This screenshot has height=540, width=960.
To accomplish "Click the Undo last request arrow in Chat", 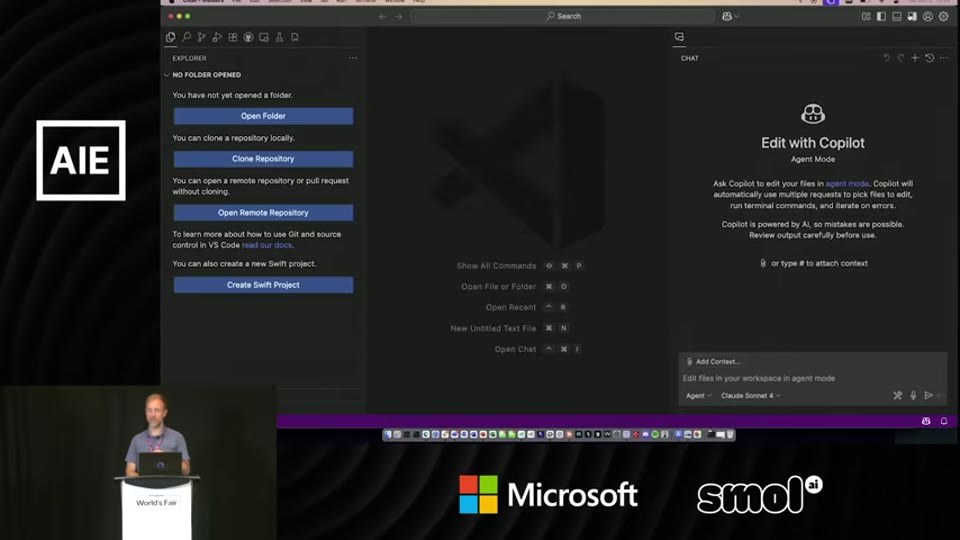I will click(886, 58).
